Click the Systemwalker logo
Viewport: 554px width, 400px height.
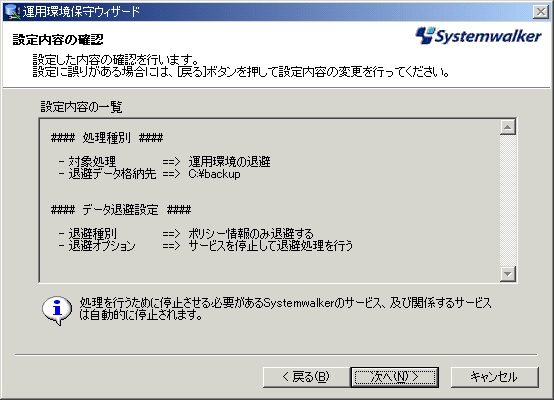478,36
